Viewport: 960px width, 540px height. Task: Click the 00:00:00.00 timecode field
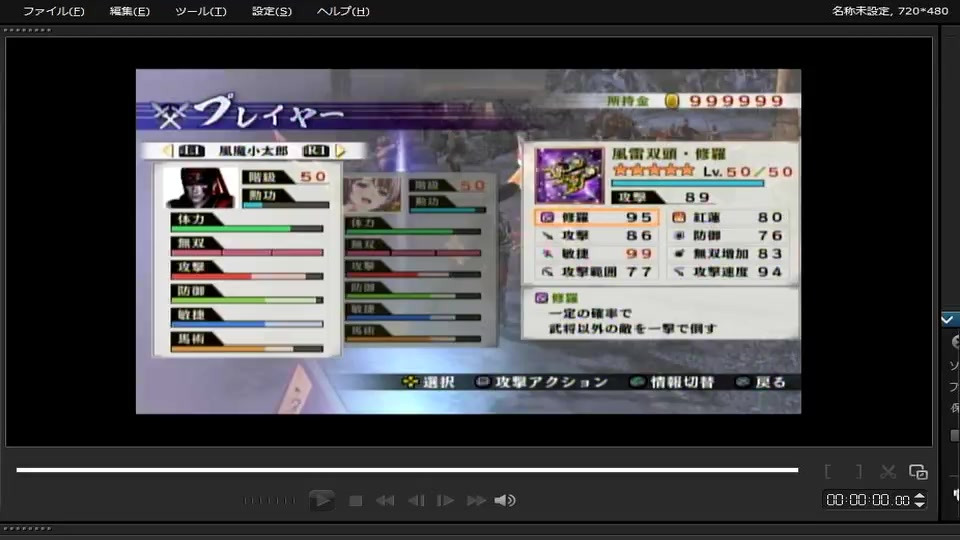pos(868,500)
